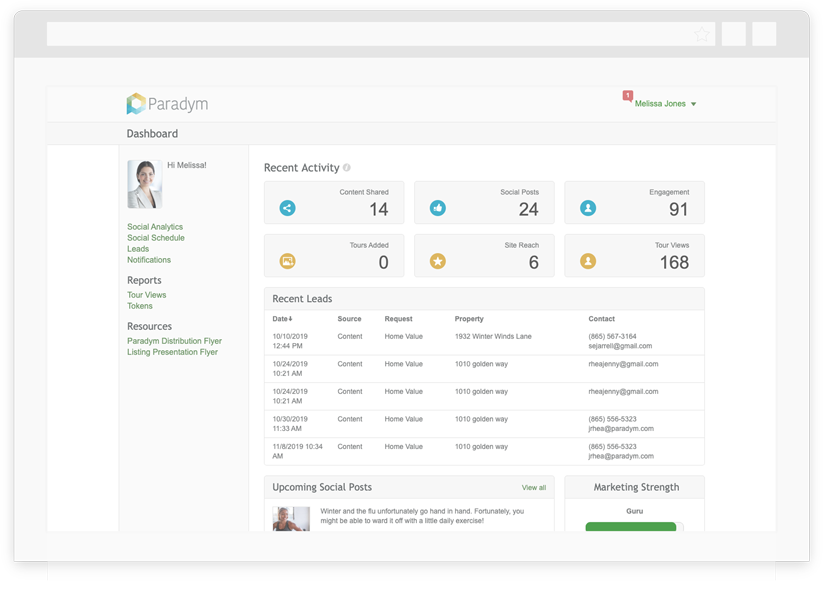Click the browser address bar

click(x=381, y=34)
